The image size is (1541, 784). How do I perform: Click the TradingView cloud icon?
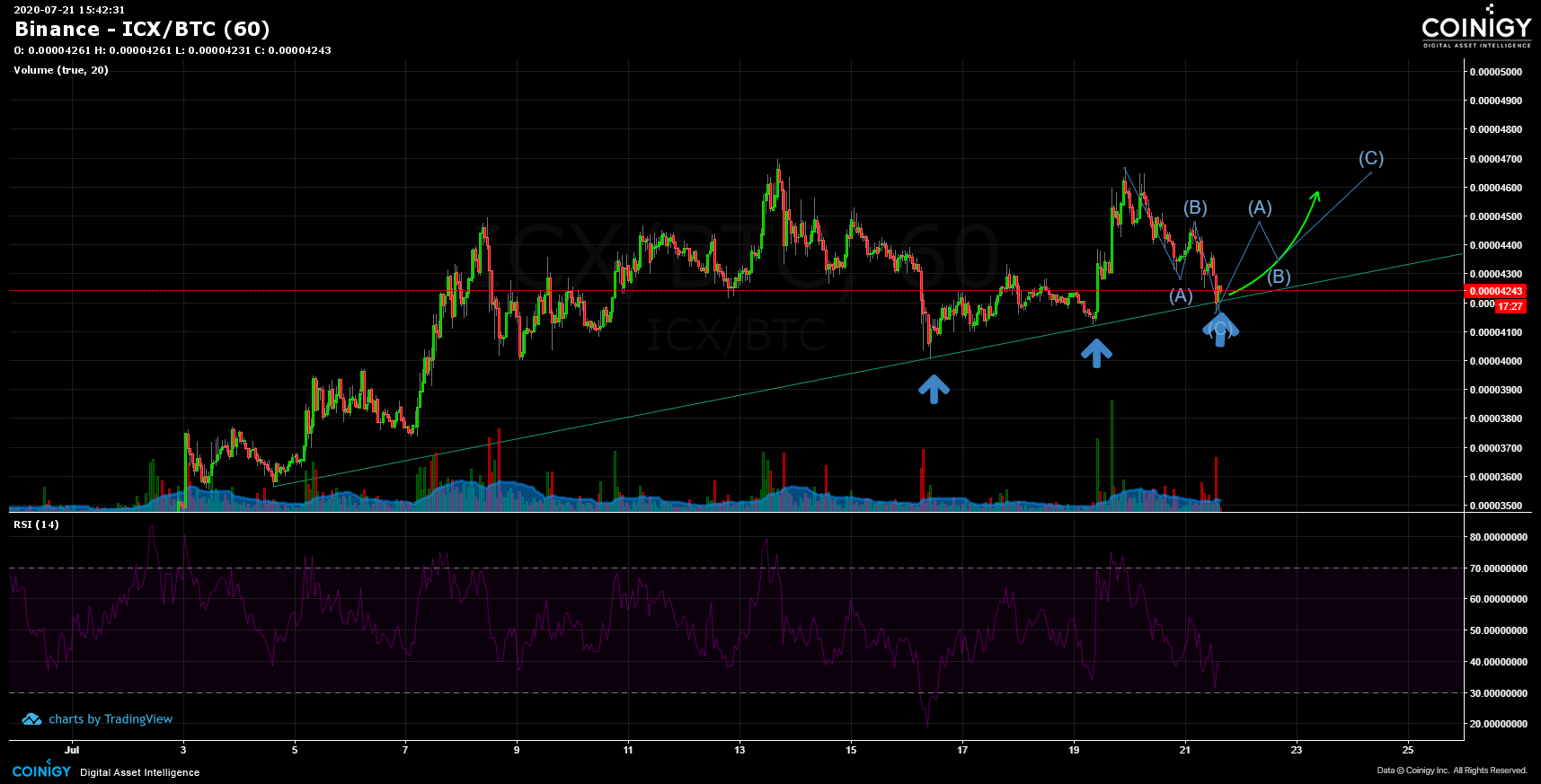coord(31,719)
